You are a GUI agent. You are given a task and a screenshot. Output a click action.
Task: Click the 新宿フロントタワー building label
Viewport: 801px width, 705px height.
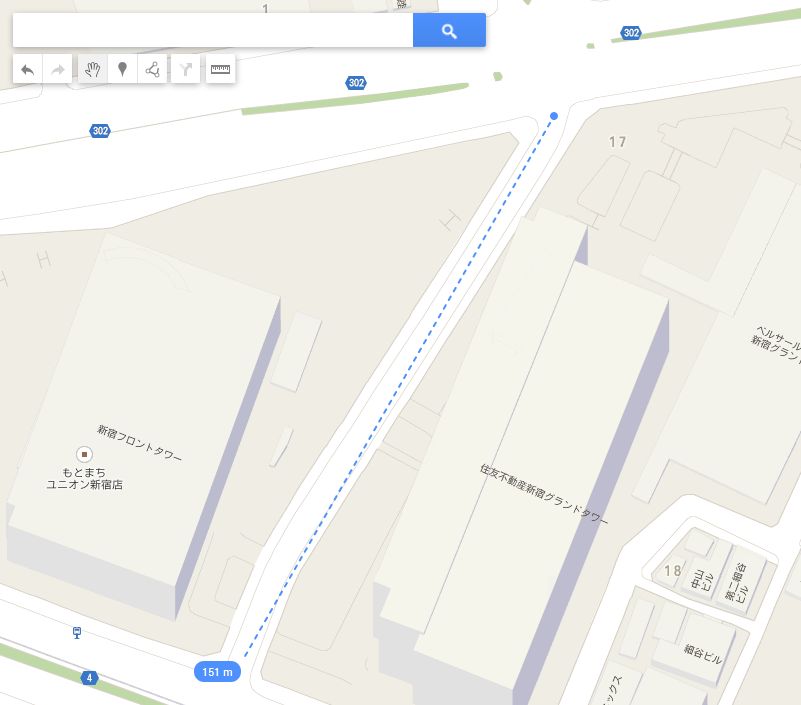[139, 443]
